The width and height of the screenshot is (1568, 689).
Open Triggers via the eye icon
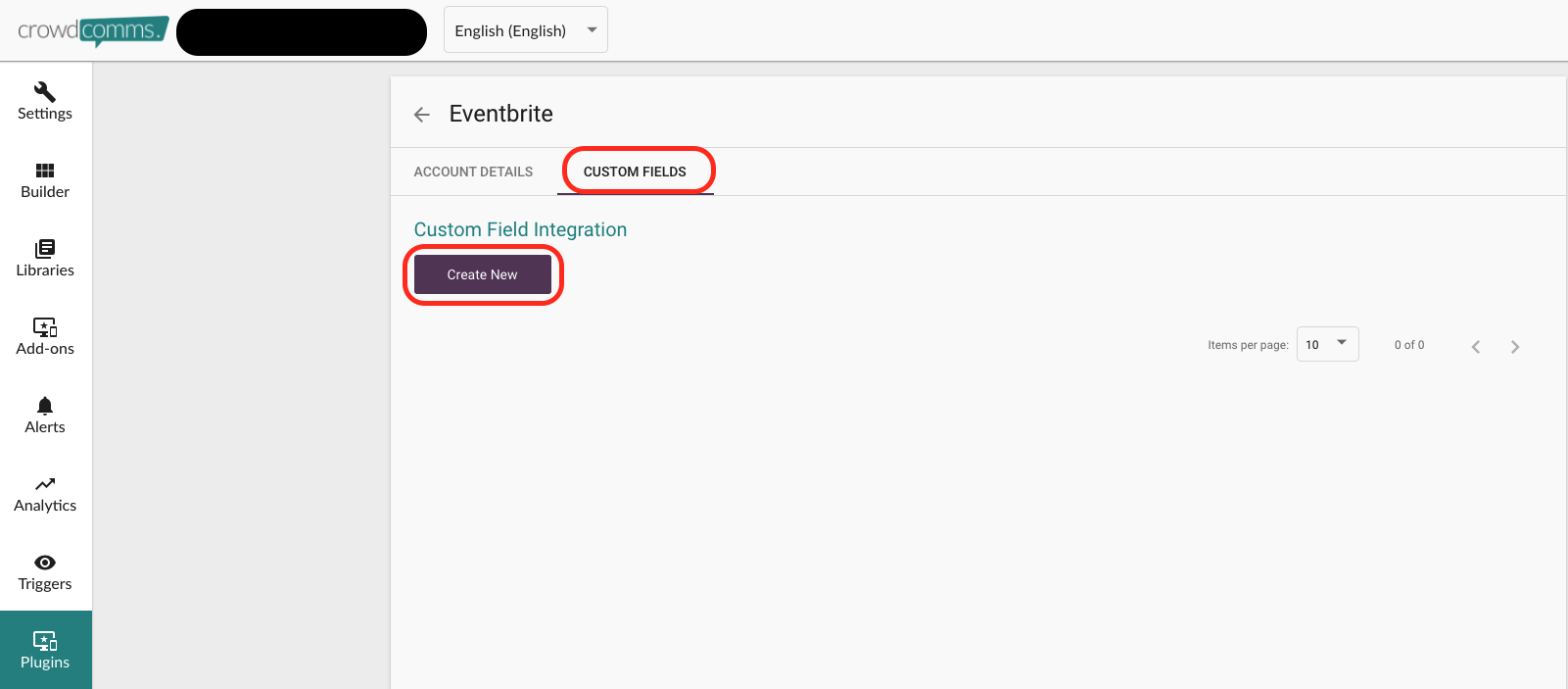point(45,563)
